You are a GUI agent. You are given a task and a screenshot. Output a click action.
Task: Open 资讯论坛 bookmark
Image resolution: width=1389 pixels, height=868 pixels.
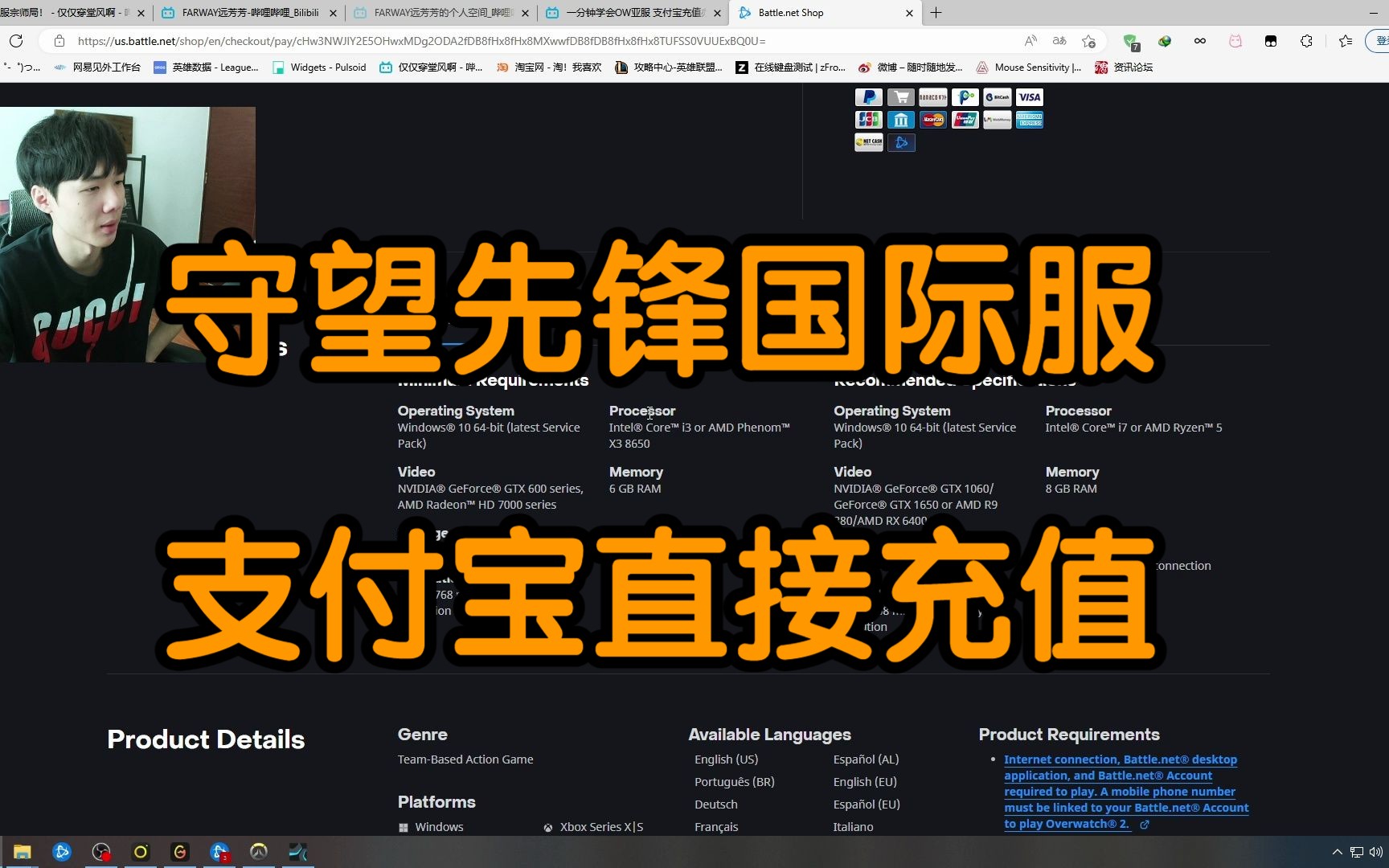coord(1124,68)
